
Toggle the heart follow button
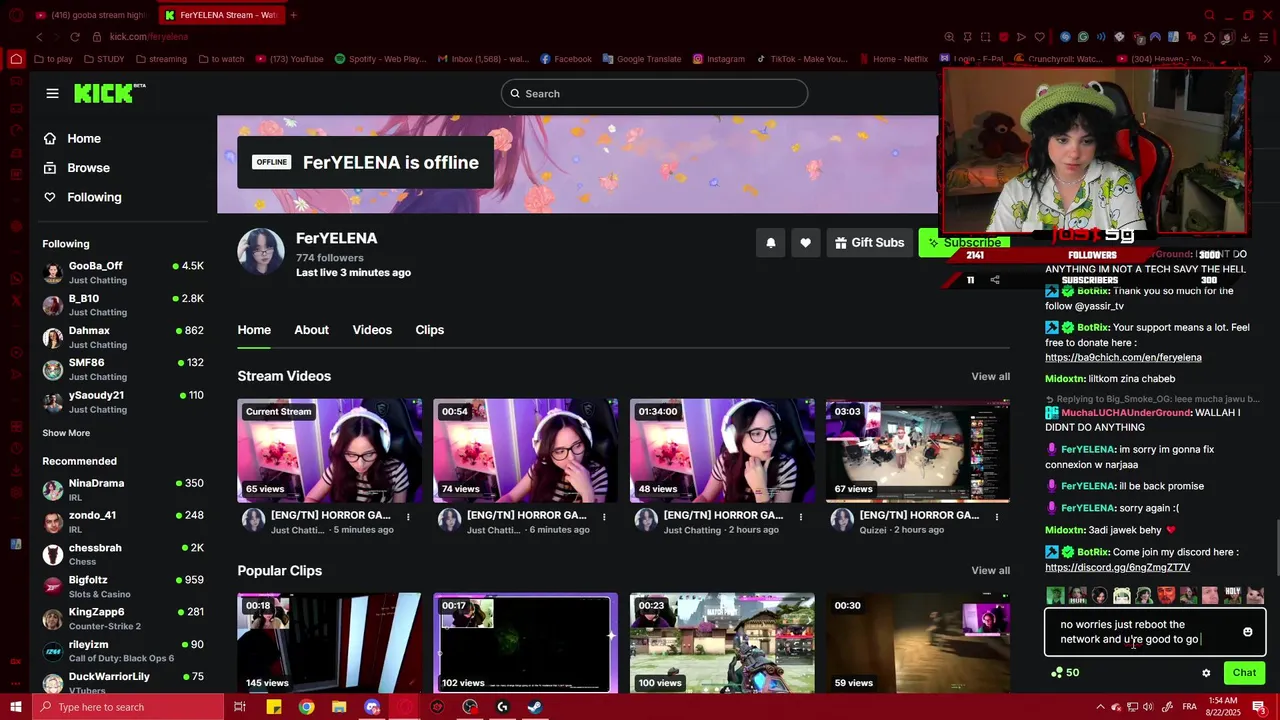pyautogui.click(x=805, y=243)
